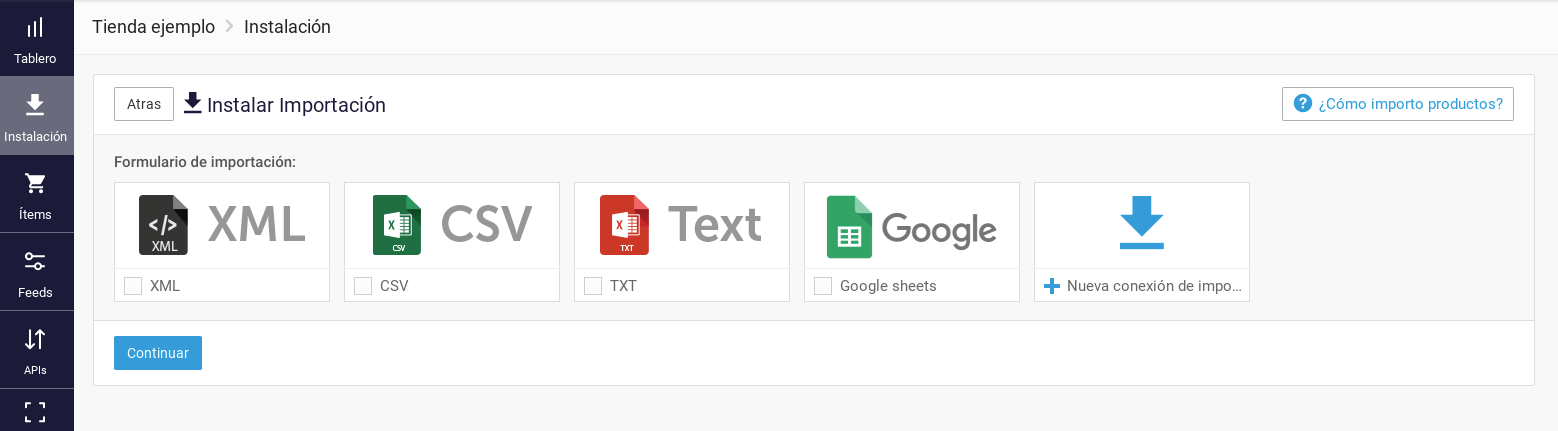Select the large blue download arrow thumbnail
The height and width of the screenshot is (431, 1558).
(x=1142, y=226)
